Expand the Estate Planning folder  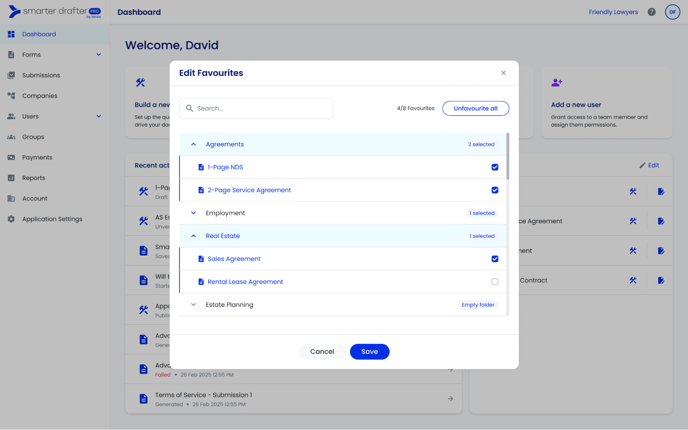(194, 305)
